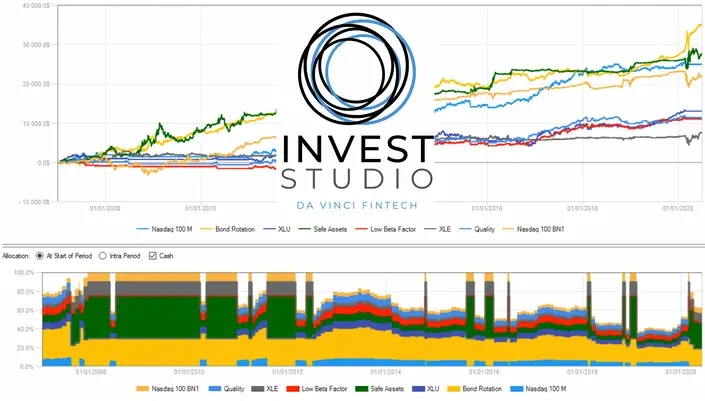This screenshot has width=705, height=401.
Task: Click Safe Assets green swatch, allocation legend
Action: [361, 389]
